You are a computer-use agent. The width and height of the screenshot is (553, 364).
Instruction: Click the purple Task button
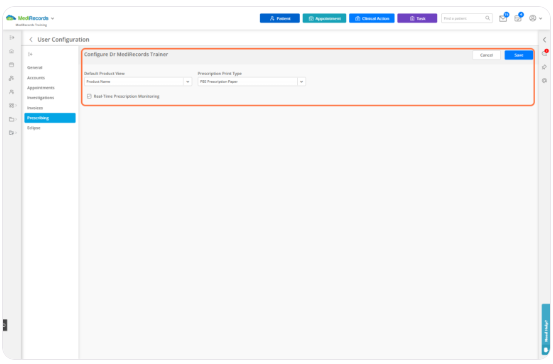pos(417,18)
